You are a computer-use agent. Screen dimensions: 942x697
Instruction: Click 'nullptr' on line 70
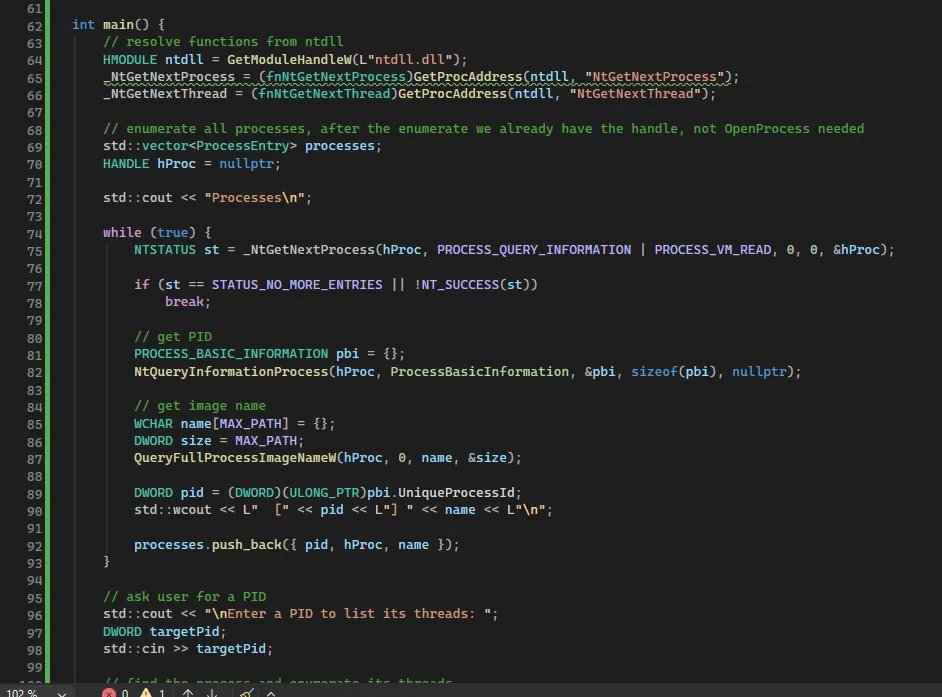click(x=246, y=163)
